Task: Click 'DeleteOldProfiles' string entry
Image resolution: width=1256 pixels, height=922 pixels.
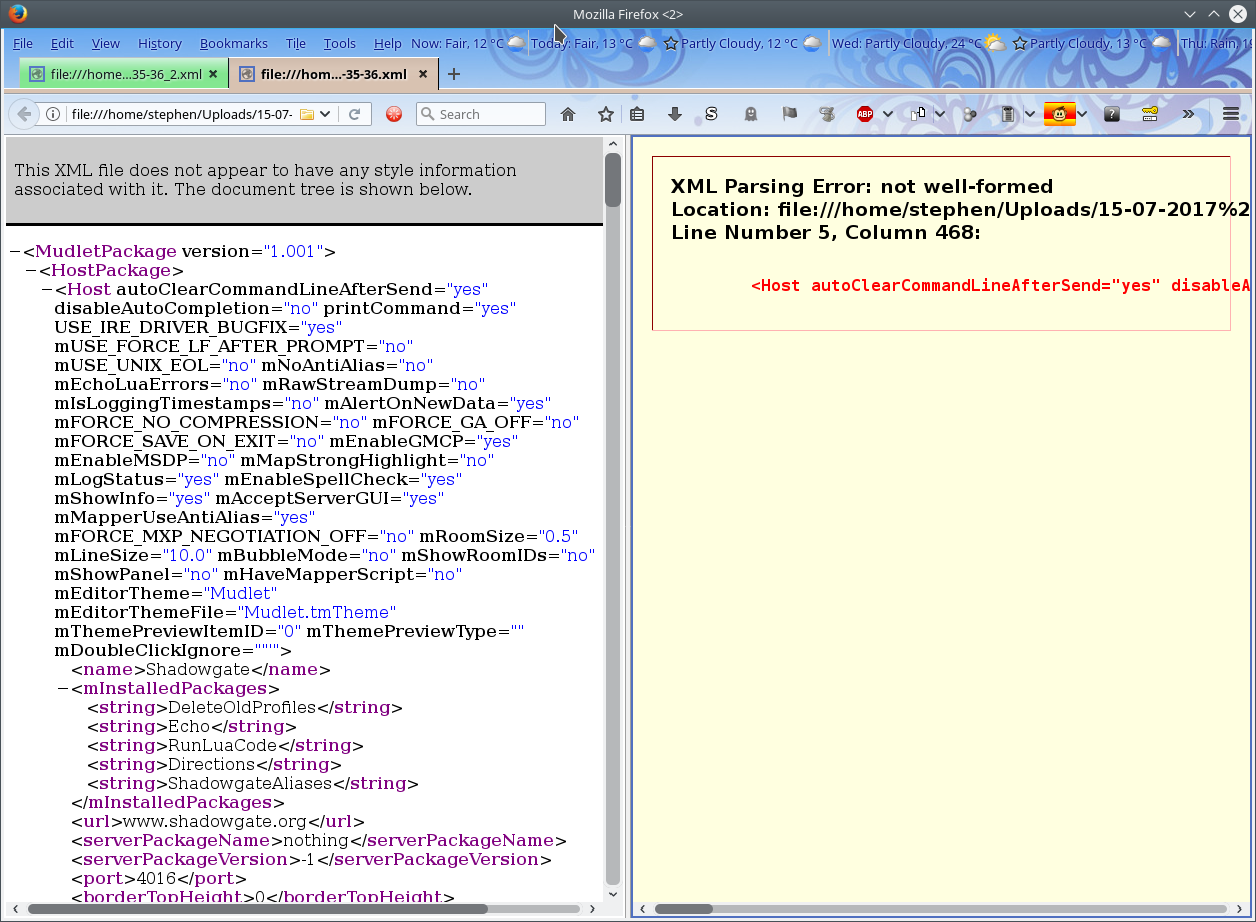Action: coord(241,708)
